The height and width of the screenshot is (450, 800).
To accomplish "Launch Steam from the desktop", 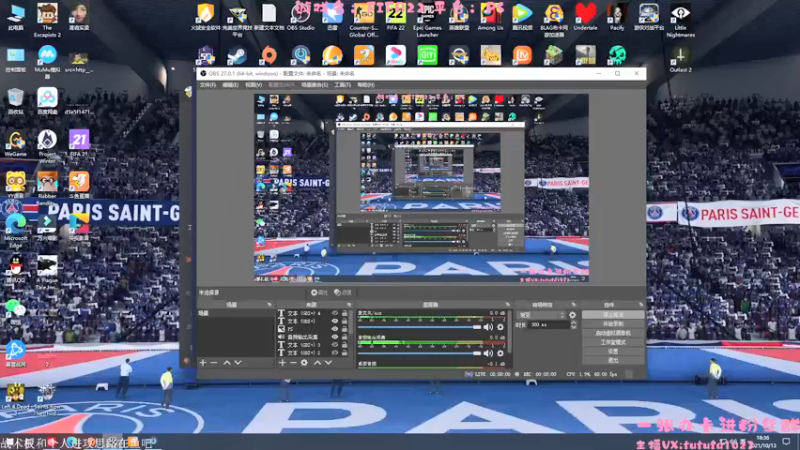I will [x=237, y=55].
